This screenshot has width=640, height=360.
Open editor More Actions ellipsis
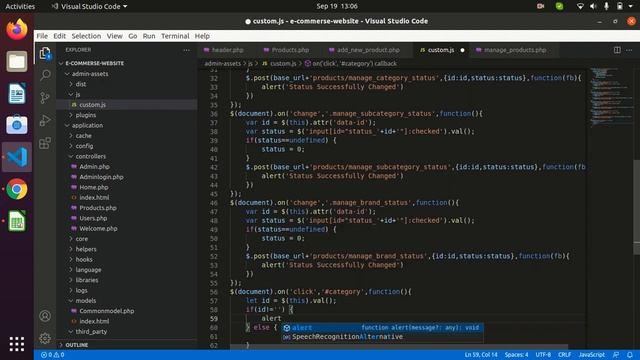pyautogui.click(x=629, y=50)
